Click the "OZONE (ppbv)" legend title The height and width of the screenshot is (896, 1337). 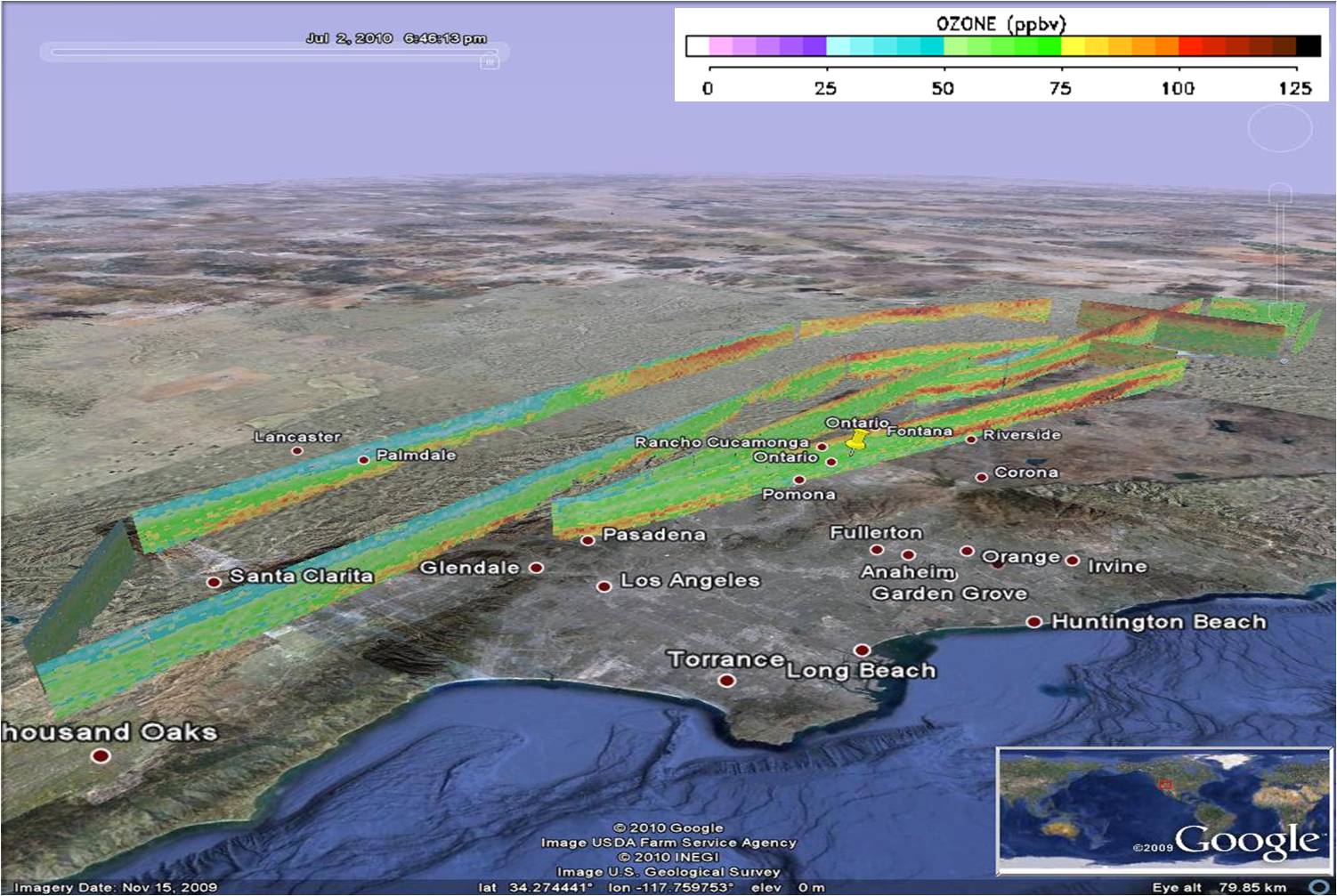click(x=1001, y=23)
